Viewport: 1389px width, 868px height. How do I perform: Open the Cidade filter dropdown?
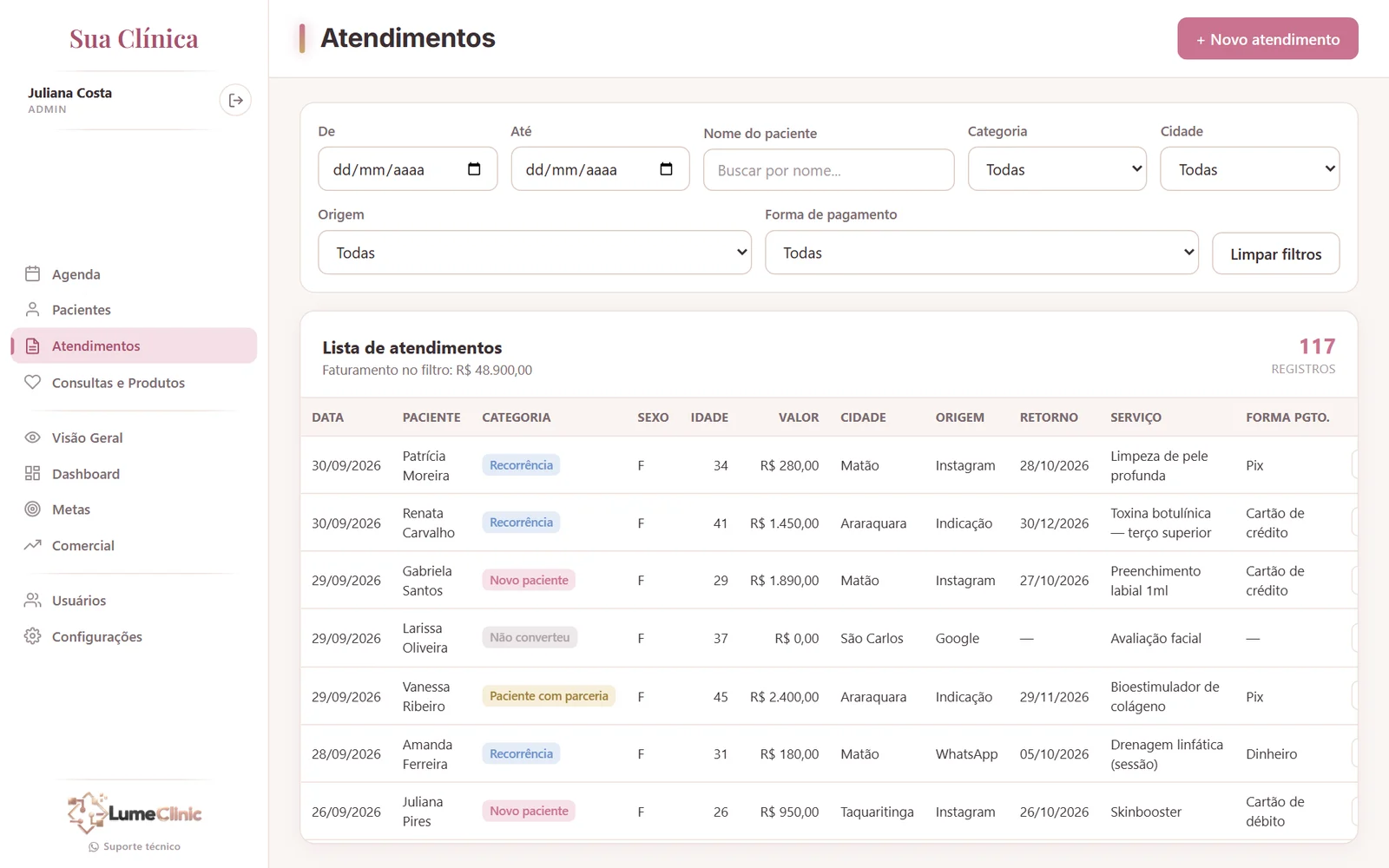tap(1250, 169)
